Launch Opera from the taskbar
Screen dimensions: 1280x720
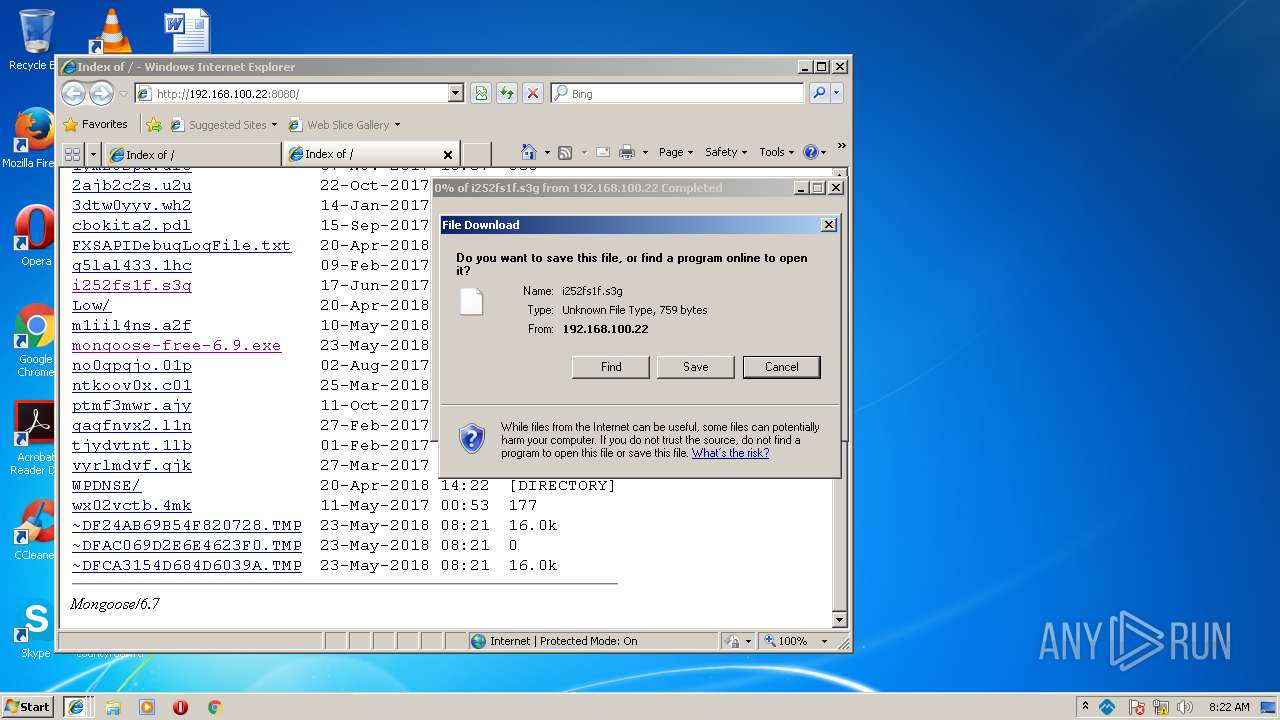[180, 707]
